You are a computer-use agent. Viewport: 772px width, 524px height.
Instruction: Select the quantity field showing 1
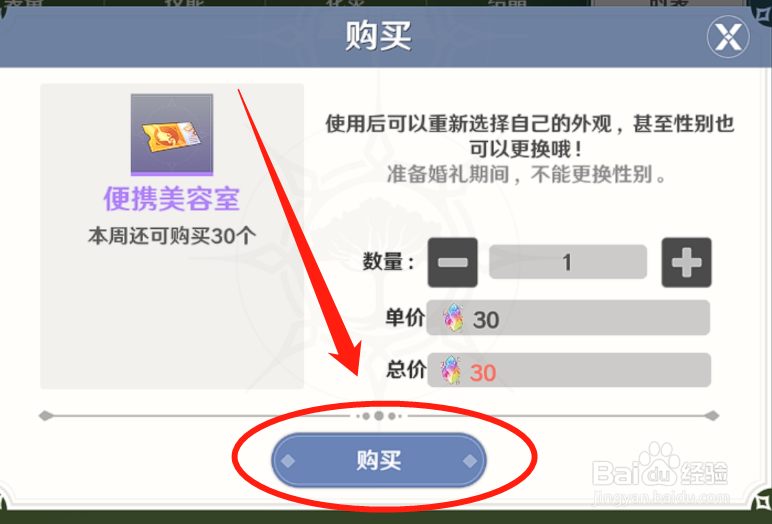568,262
